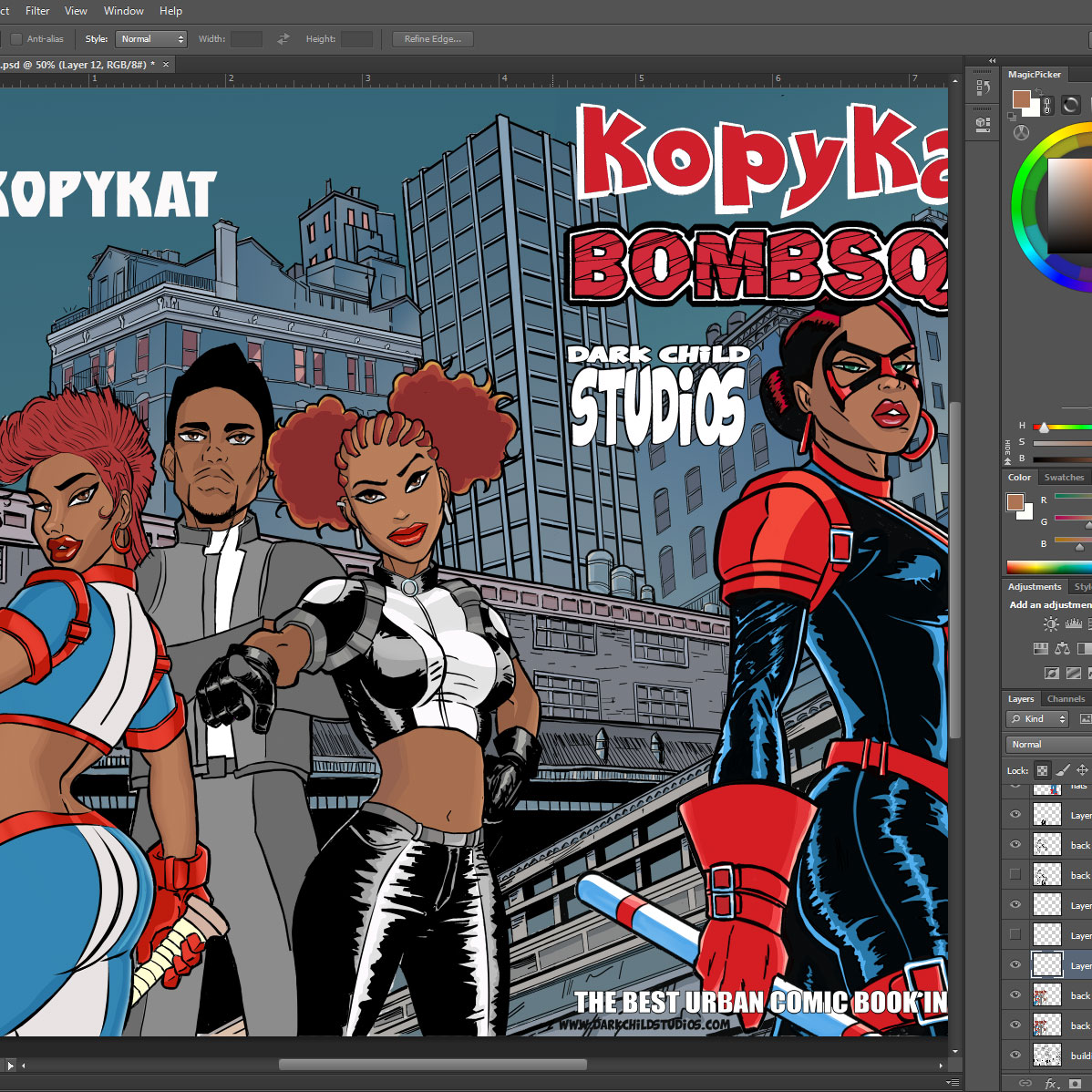1092x1092 pixels.
Task: Lock transparent pixels in Layers panel
Action: (x=1042, y=770)
